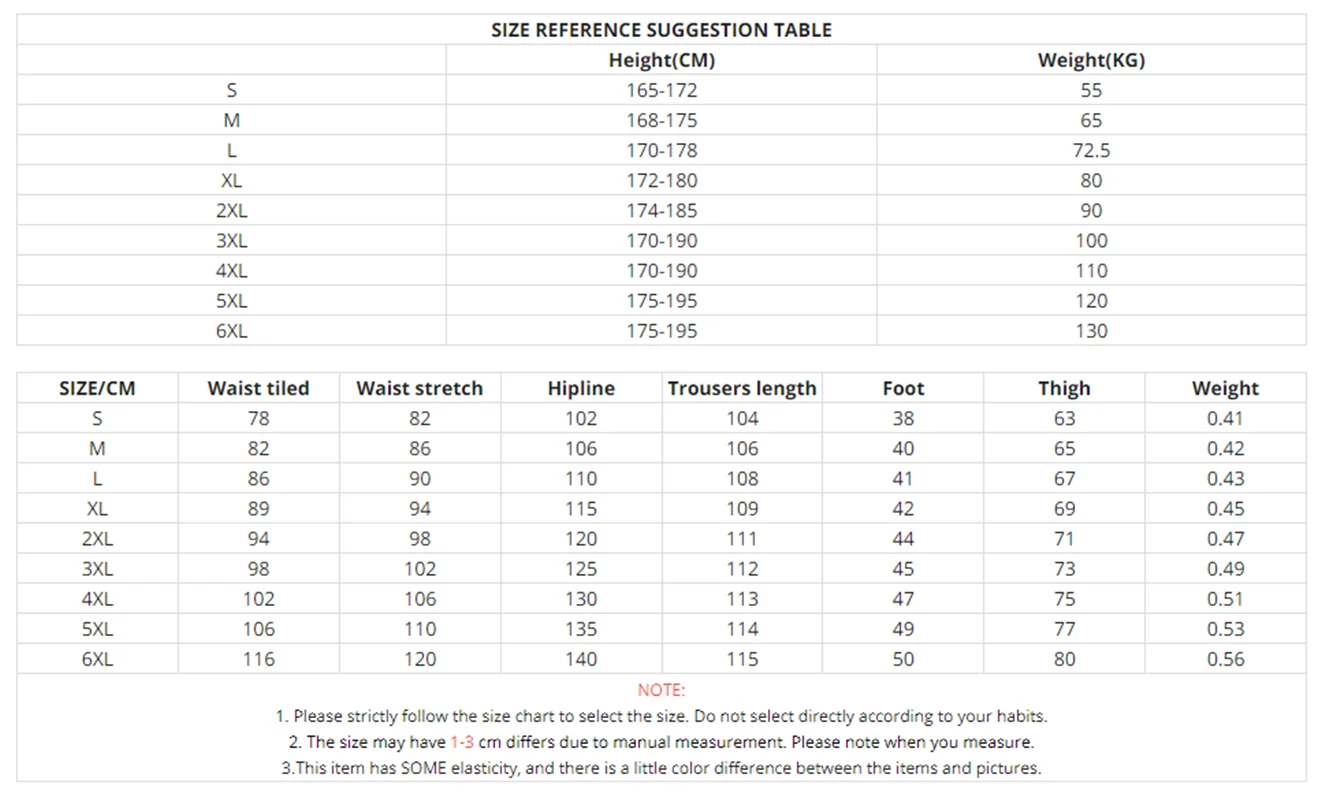
Task: Click the 0.56 weight cell
Action: coord(1225,659)
